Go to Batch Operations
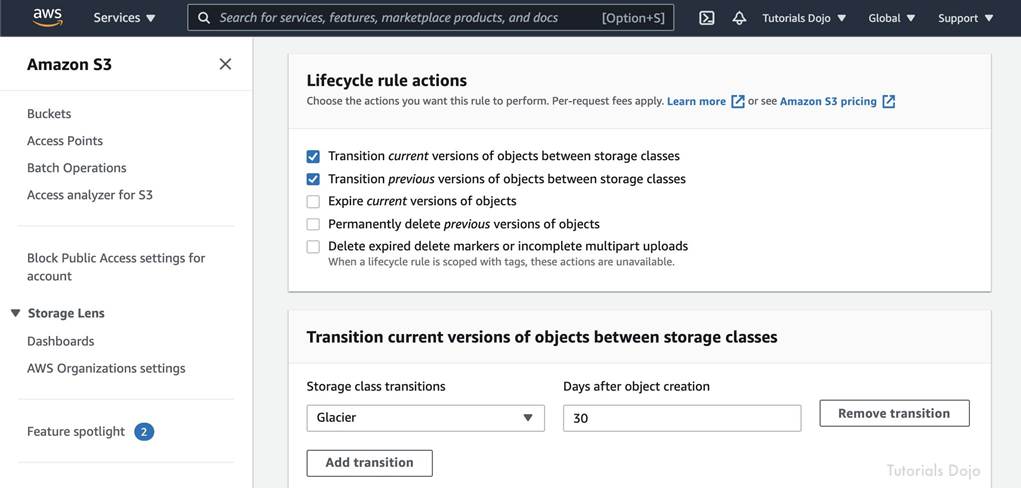The height and width of the screenshot is (488, 1021). (76, 168)
